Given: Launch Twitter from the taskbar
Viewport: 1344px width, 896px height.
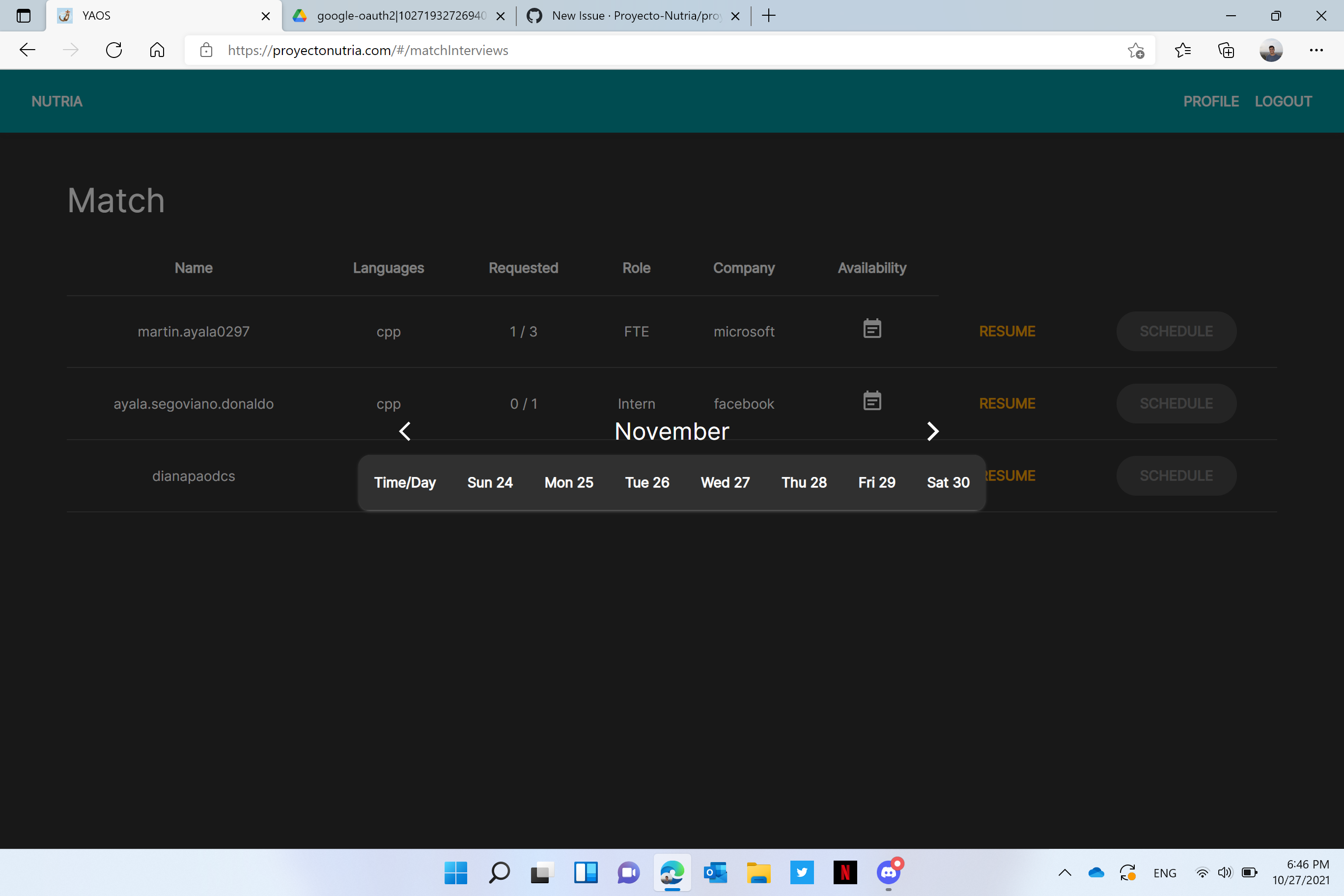Looking at the screenshot, I should point(802,872).
